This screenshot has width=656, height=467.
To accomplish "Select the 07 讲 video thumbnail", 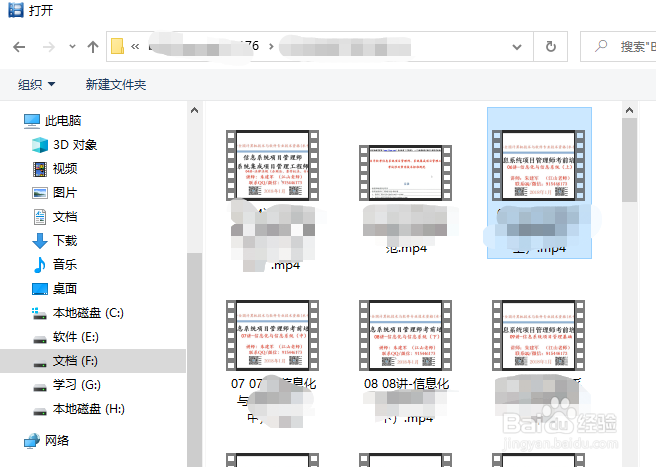I will (x=272, y=335).
